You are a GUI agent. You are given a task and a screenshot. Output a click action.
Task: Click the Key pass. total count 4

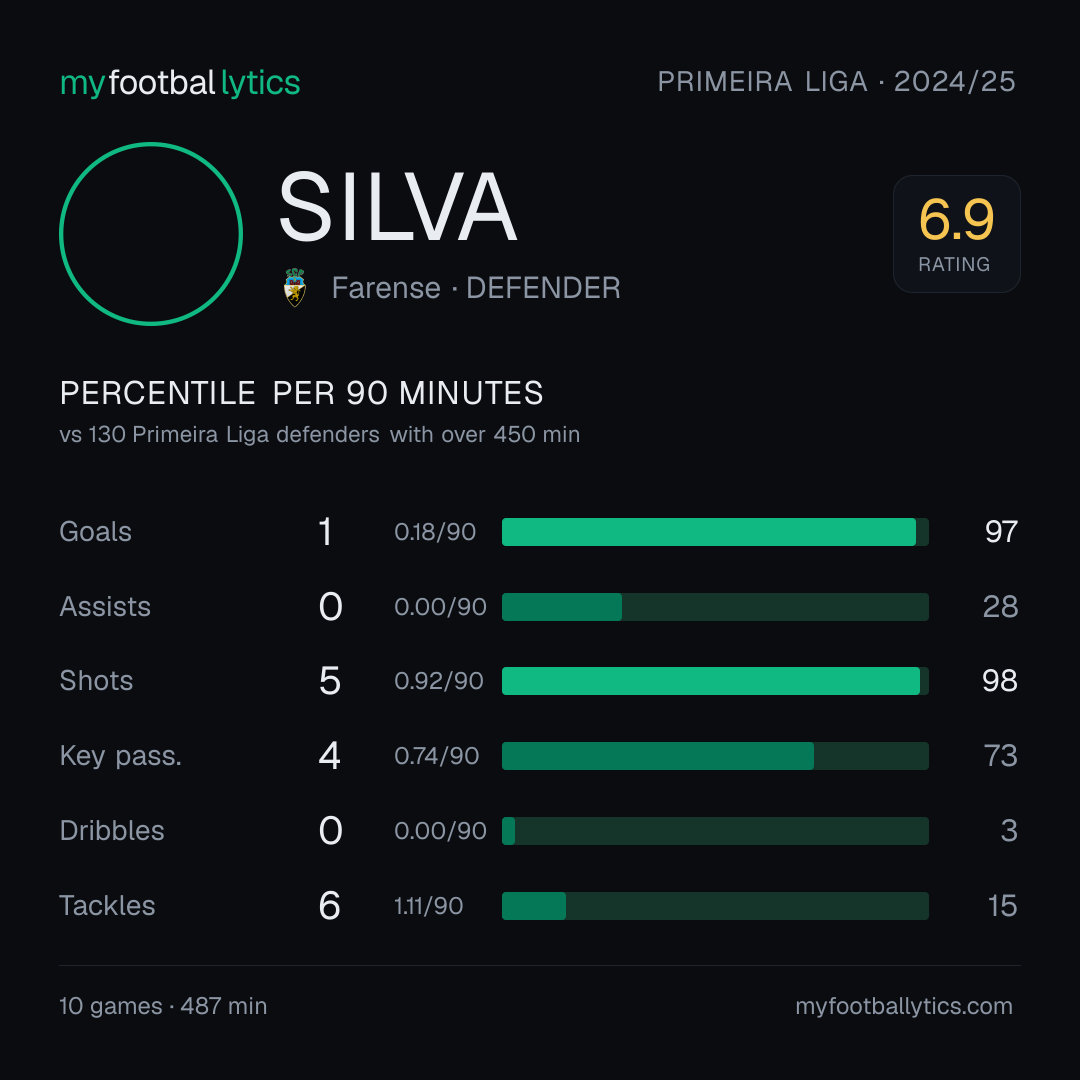pyautogui.click(x=329, y=756)
